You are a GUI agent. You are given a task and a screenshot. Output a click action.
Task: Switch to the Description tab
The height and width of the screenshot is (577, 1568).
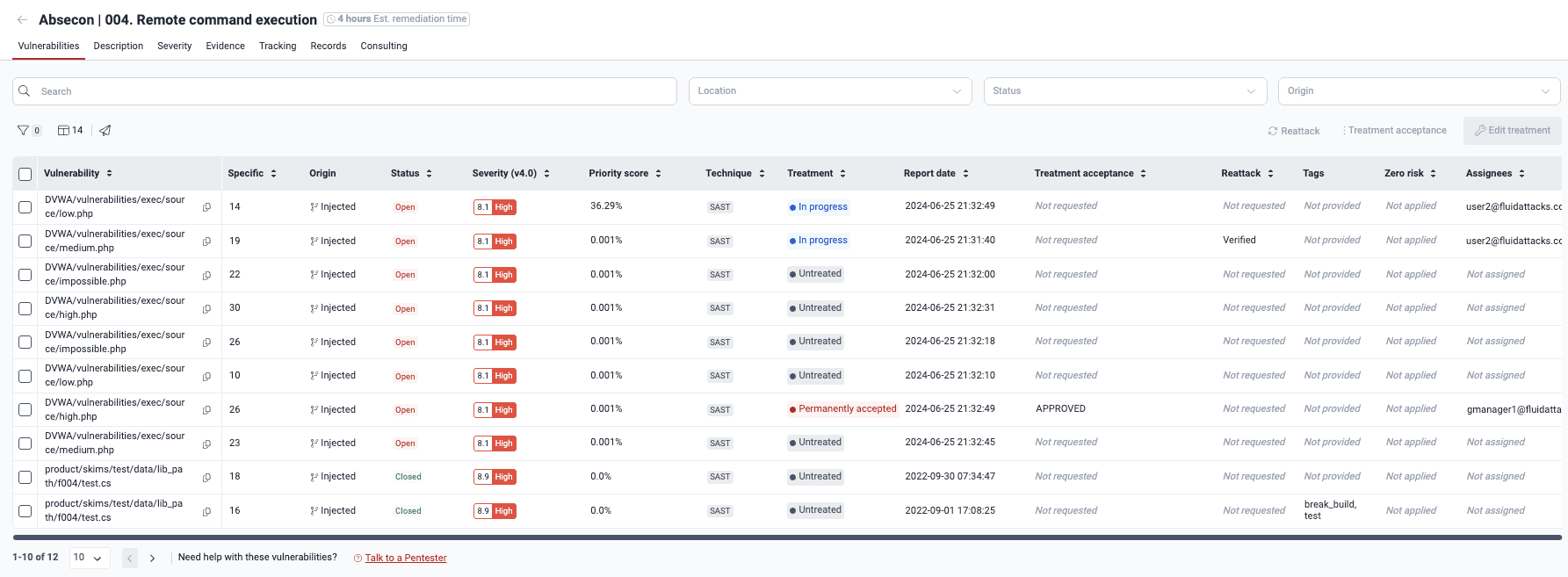(x=119, y=46)
